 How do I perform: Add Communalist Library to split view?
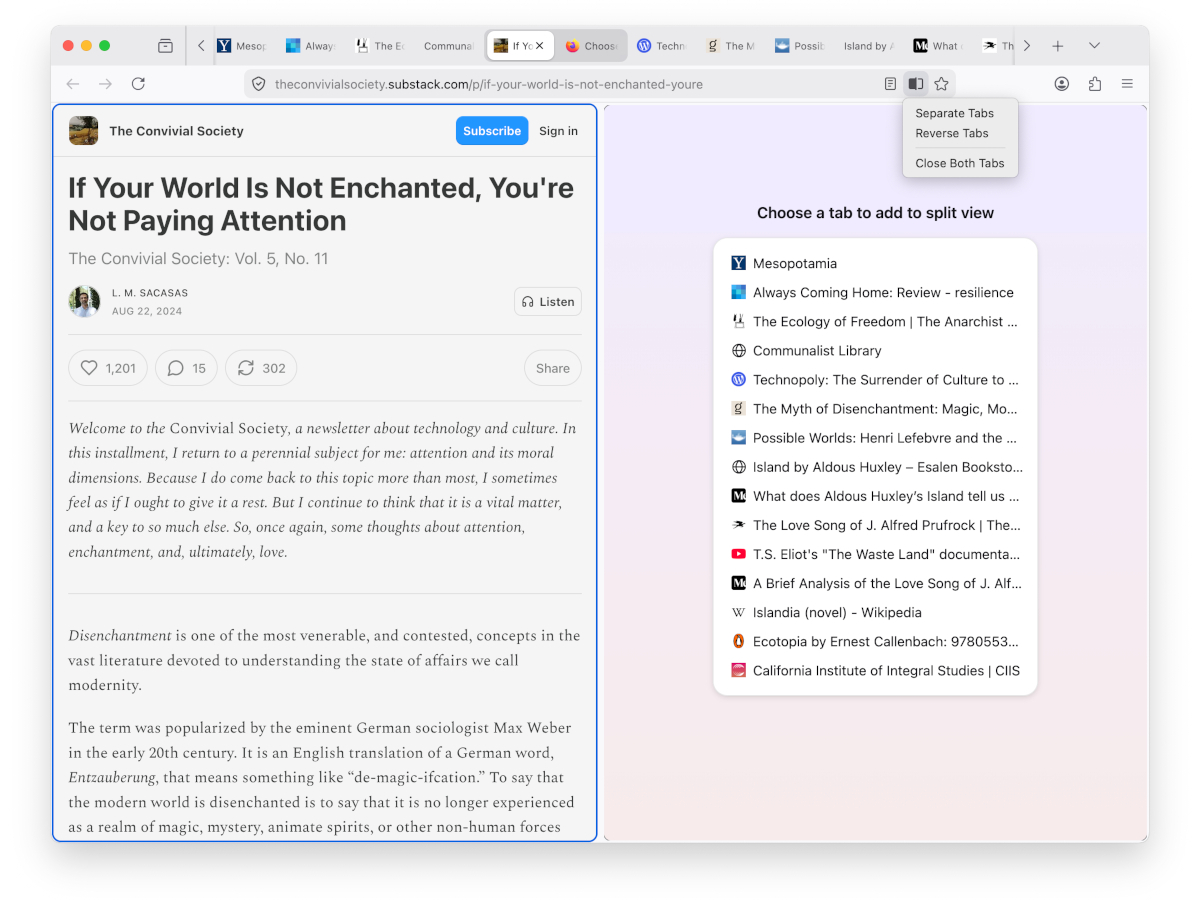[x=875, y=350]
